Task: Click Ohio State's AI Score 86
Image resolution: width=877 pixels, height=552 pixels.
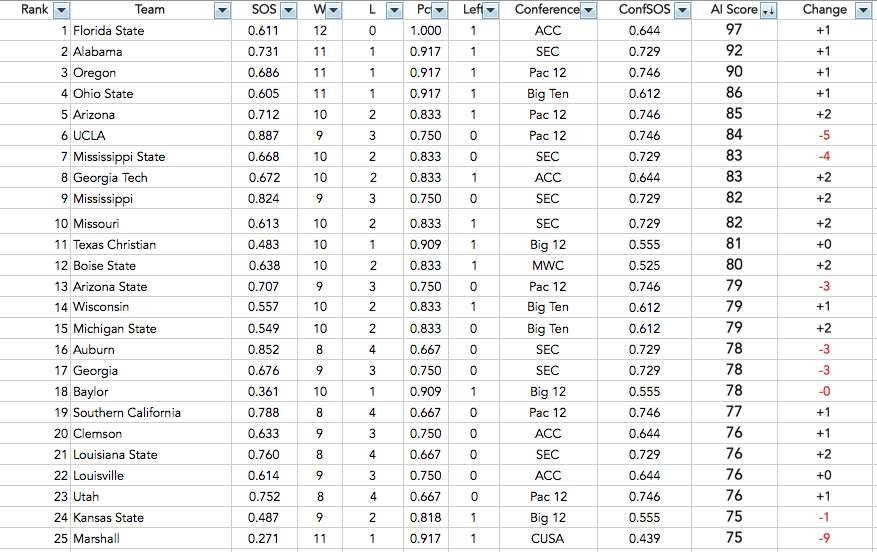Action: [734, 92]
